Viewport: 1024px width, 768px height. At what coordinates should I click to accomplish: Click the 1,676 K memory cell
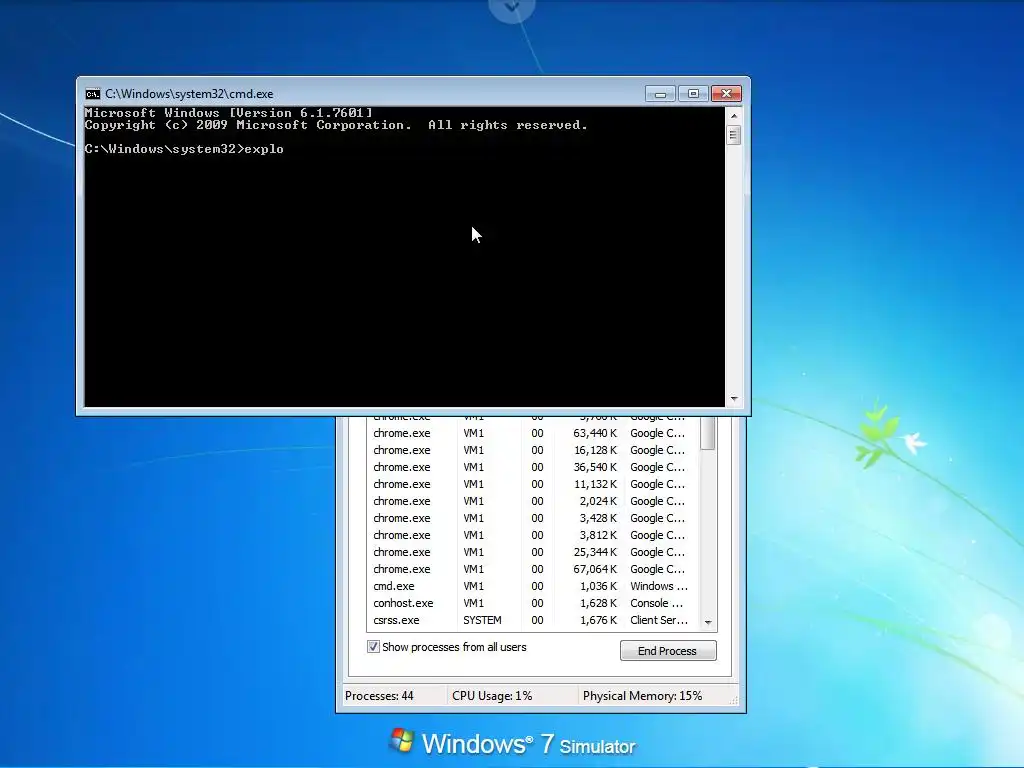(598, 620)
